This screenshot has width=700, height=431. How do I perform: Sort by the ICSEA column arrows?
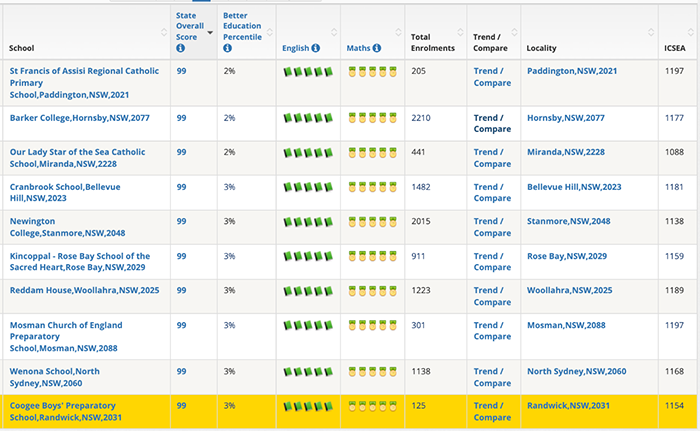691,32
